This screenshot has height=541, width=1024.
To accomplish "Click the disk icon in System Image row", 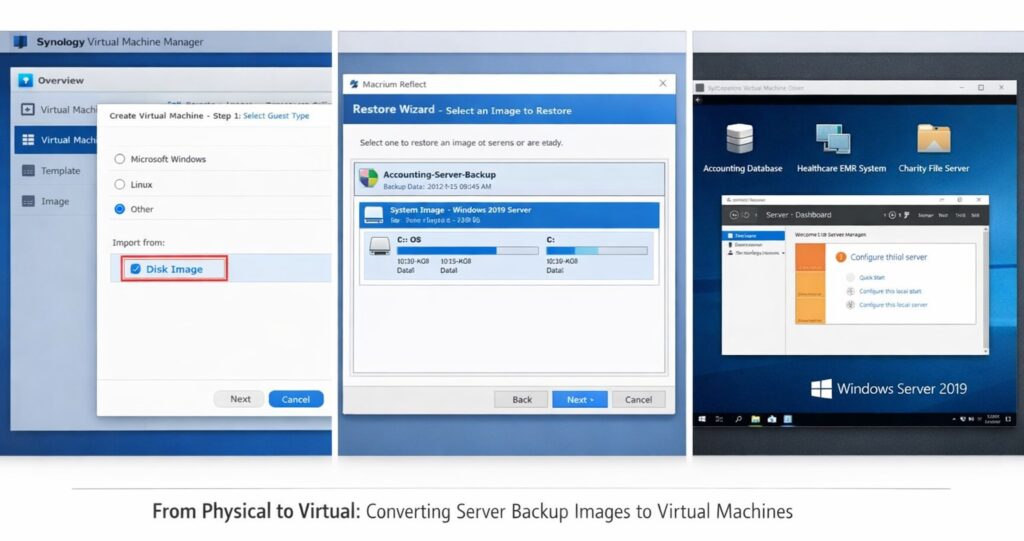I will [x=374, y=215].
